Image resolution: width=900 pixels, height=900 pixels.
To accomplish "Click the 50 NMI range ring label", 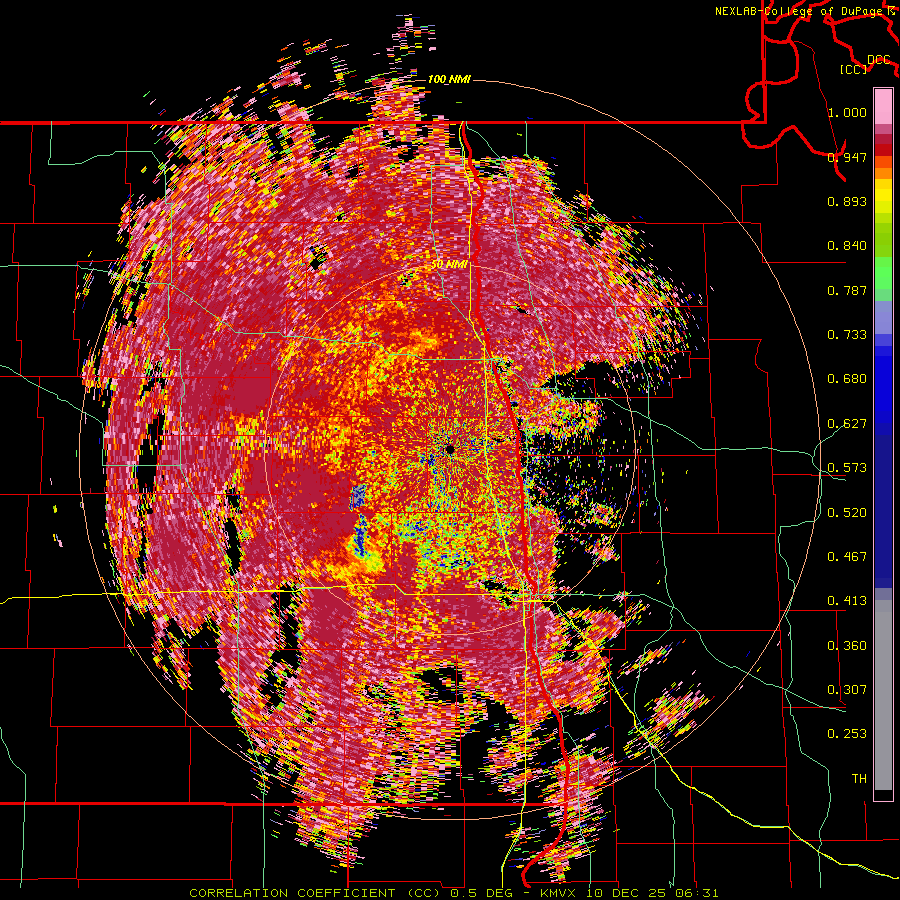I will pyautogui.click(x=449, y=265).
